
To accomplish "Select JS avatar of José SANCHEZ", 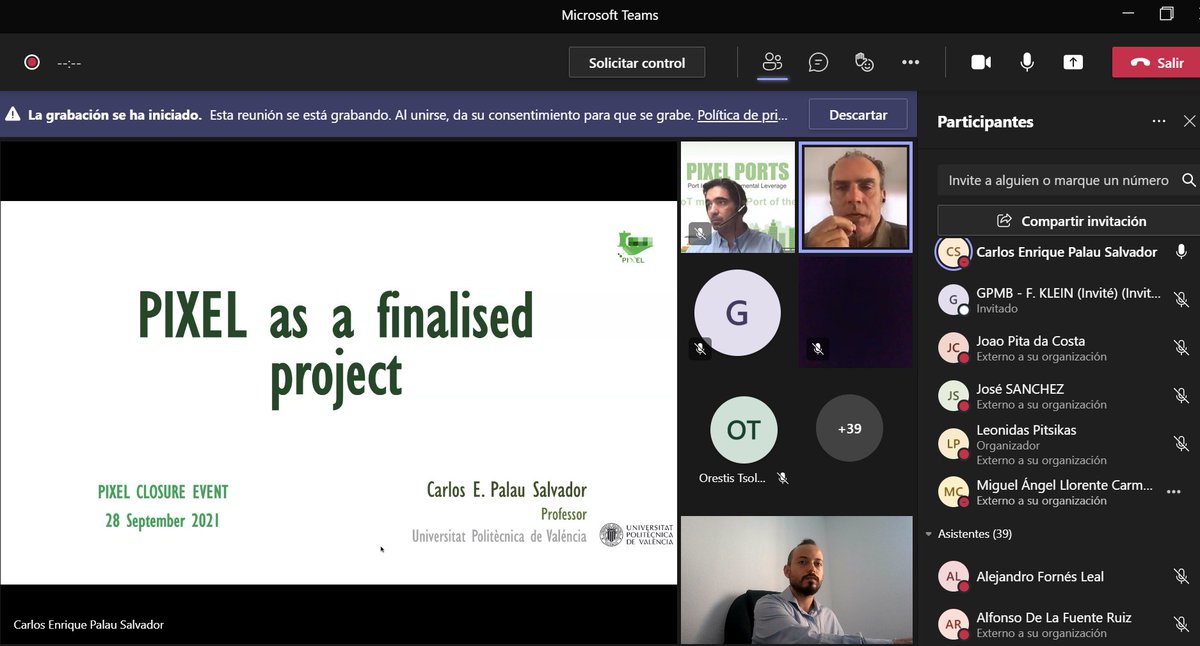I will [x=954, y=396].
